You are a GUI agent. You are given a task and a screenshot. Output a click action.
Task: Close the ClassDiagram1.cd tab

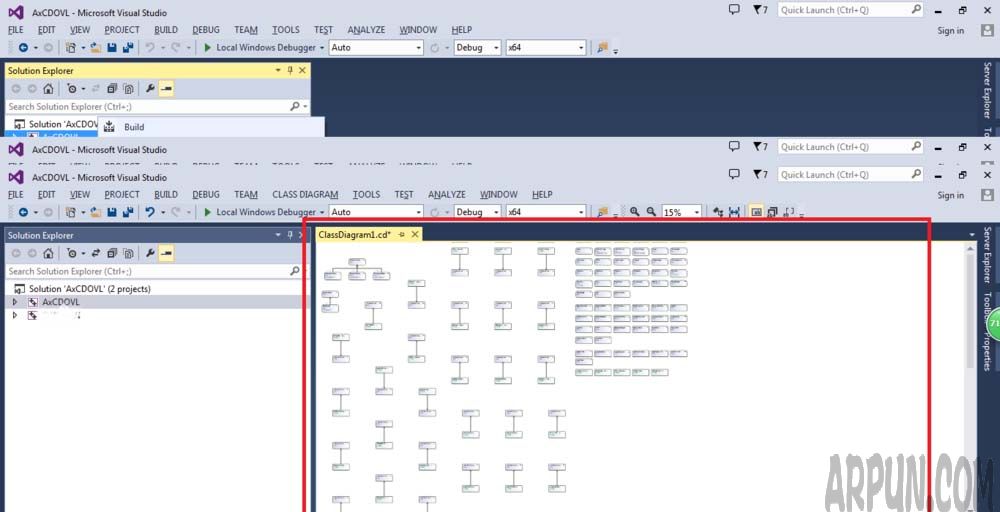coord(415,235)
